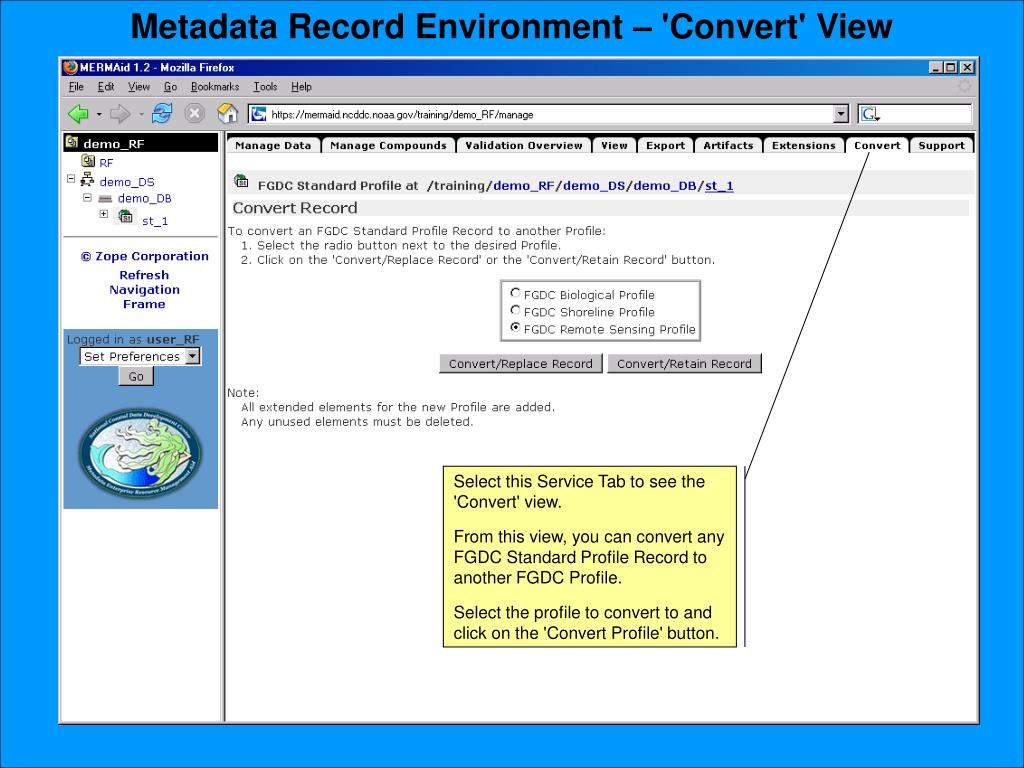Click the demo_RF header in navigation frame
The height and width of the screenshot is (768, 1024).
[x=140, y=143]
